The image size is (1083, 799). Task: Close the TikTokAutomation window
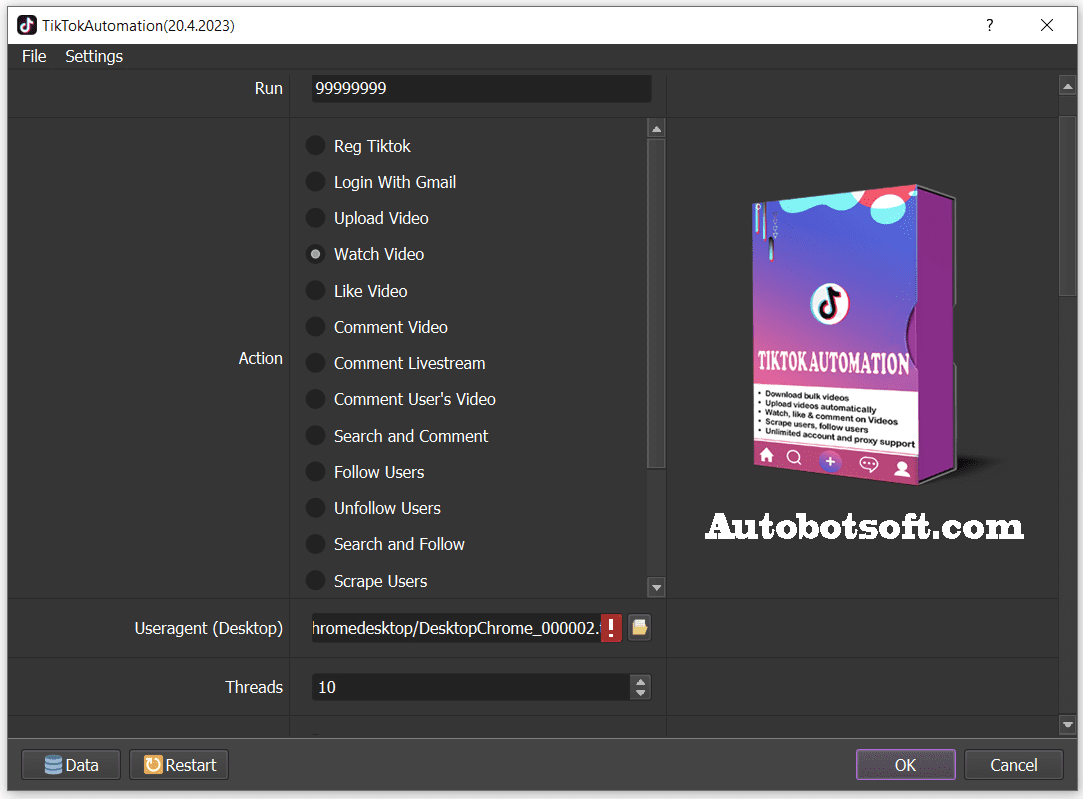tap(1047, 26)
